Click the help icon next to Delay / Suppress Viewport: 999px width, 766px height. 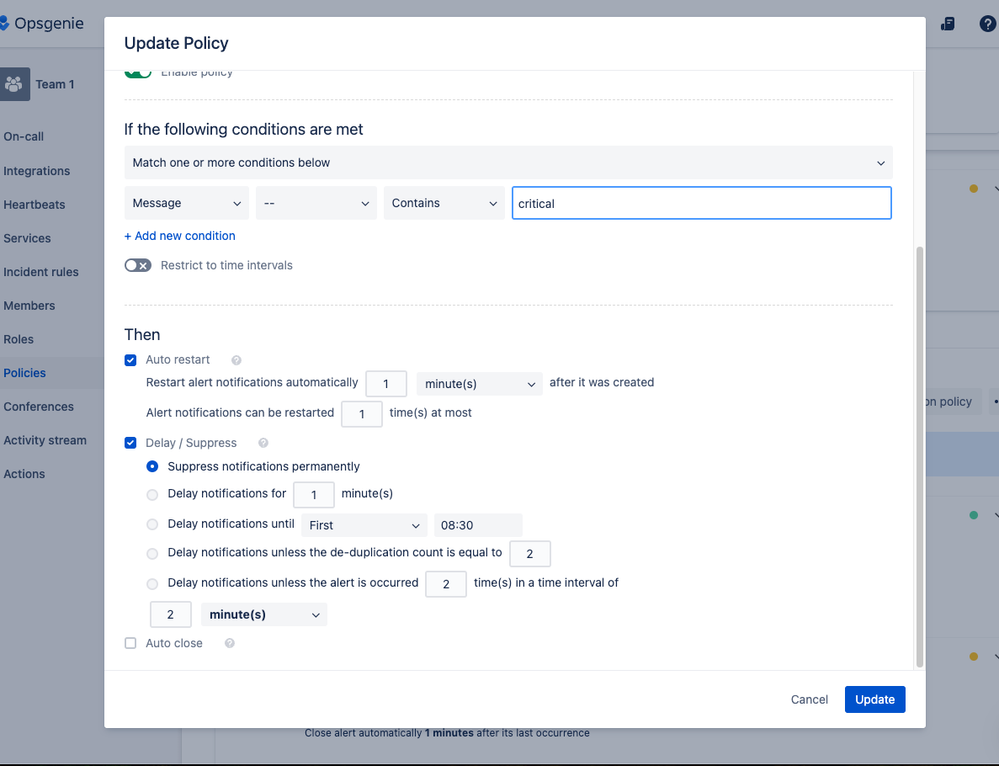tap(263, 443)
